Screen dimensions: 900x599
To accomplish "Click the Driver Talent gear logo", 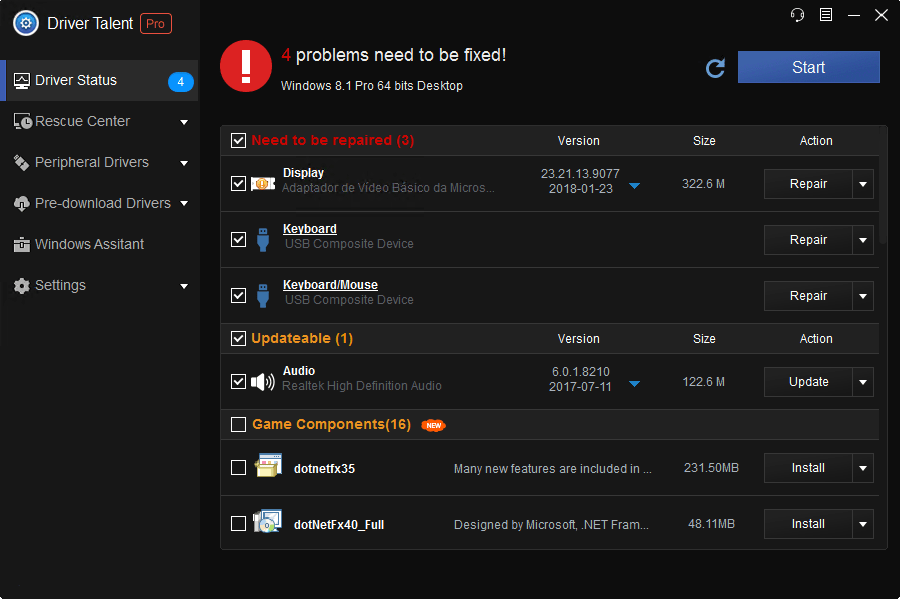I will [x=25, y=24].
